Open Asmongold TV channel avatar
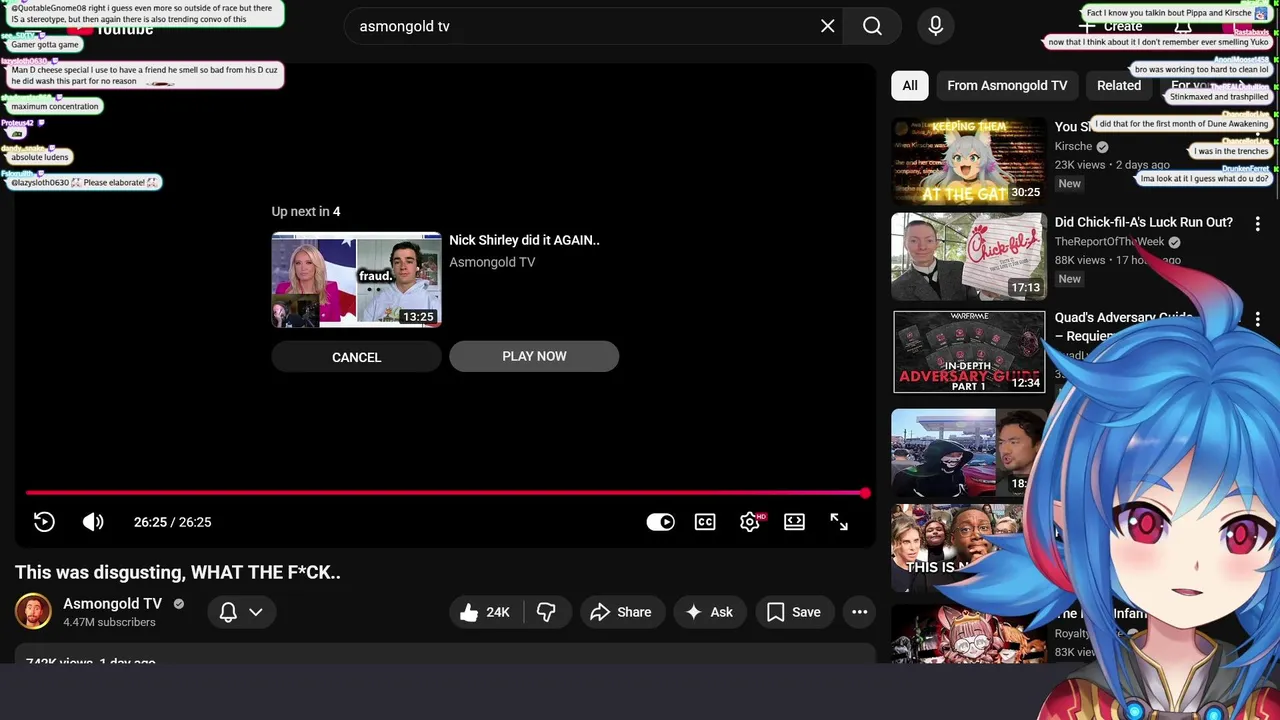This screenshot has height=720, width=1280. [x=33, y=611]
